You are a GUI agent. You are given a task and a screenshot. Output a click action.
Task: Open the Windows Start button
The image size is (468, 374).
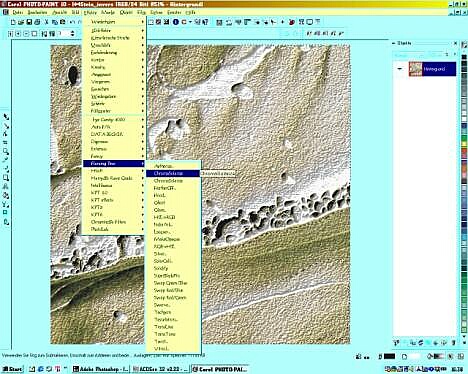(x=13, y=369)
